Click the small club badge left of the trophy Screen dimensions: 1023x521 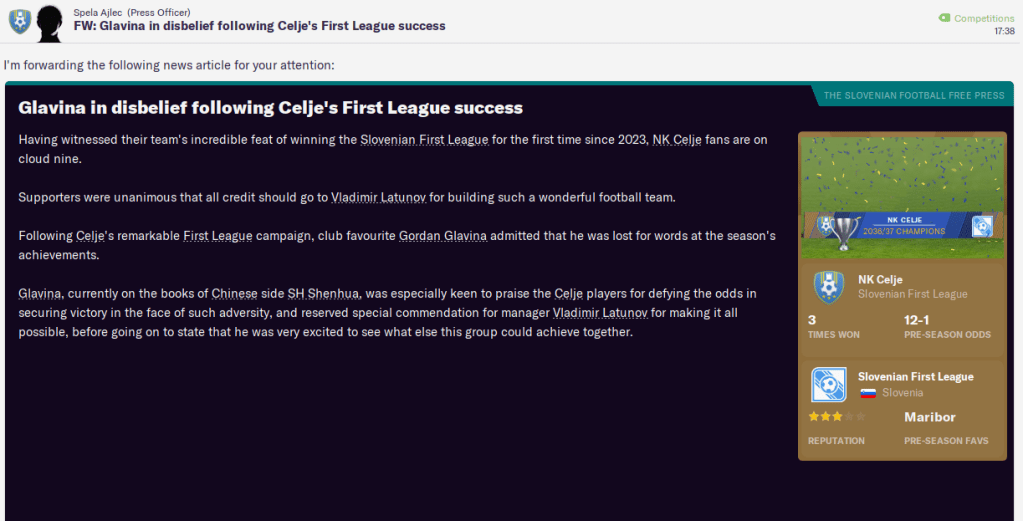825,225
